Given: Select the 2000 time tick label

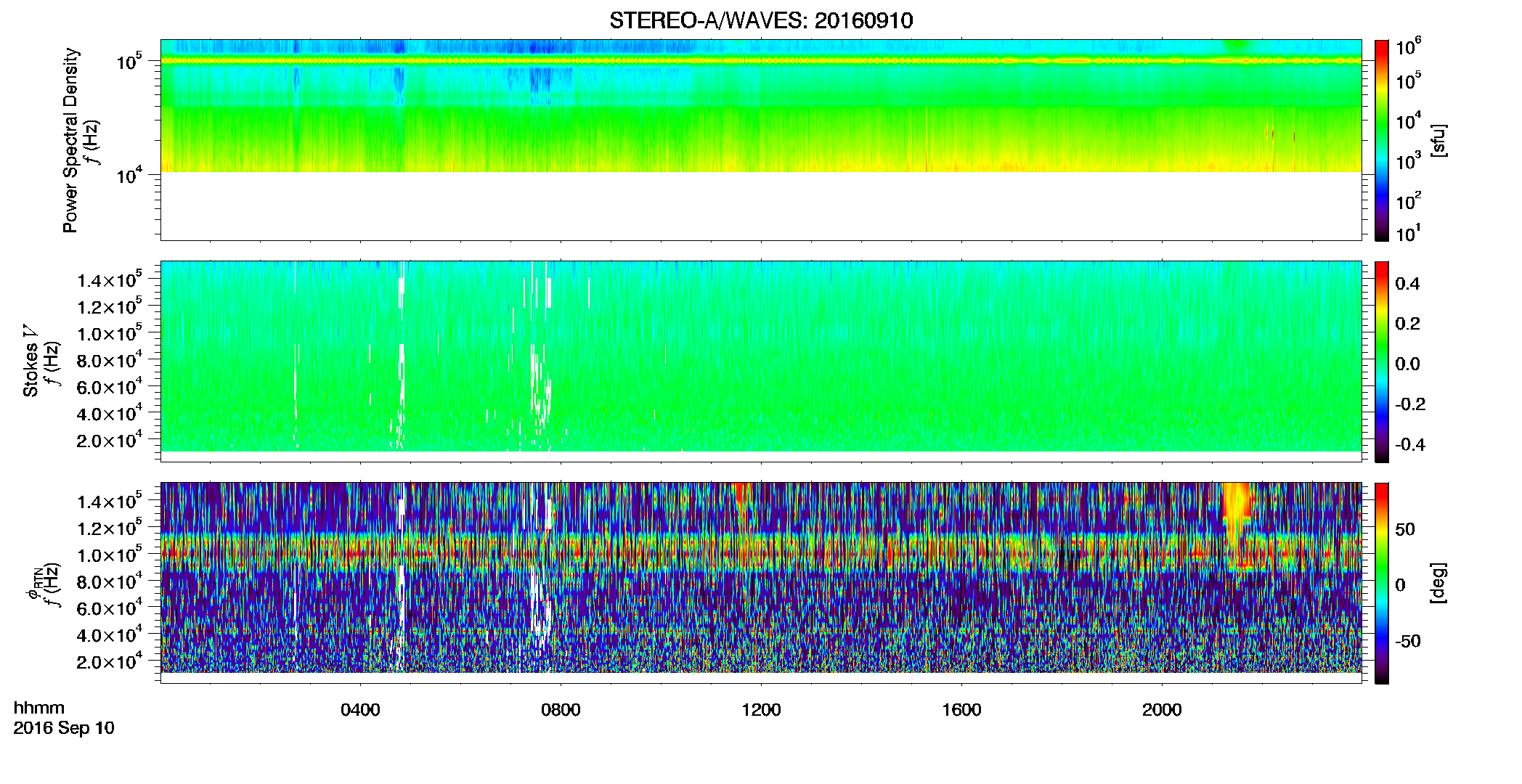Looking at the screenshot, I should [1162, 710].
